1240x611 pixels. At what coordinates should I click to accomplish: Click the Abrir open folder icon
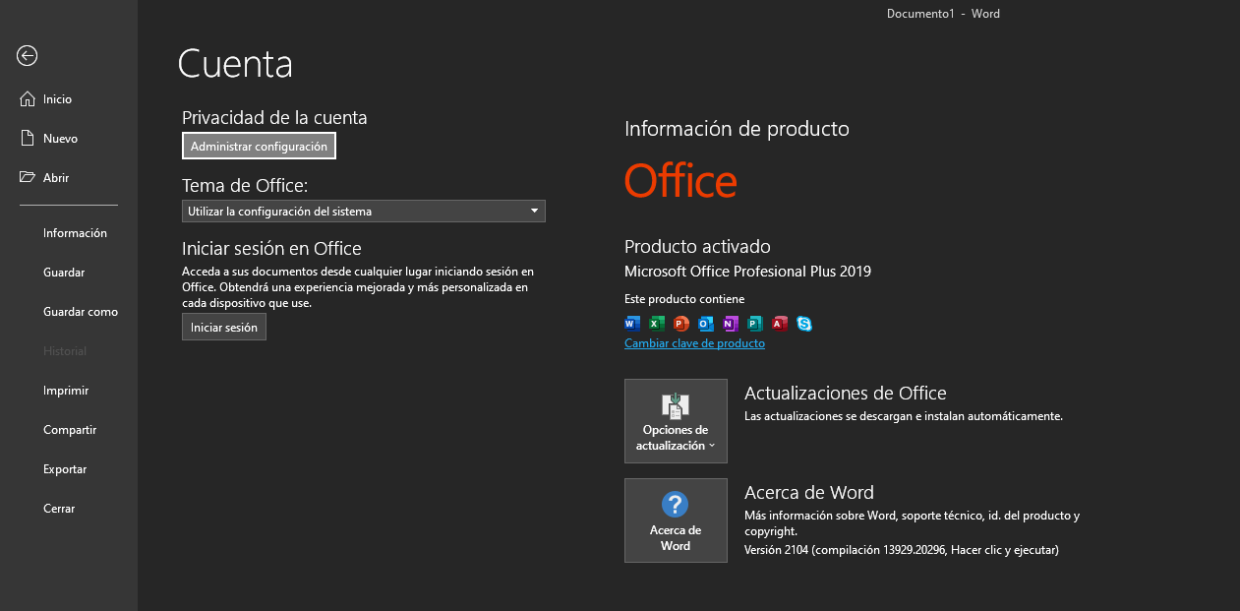click(27, 177)
